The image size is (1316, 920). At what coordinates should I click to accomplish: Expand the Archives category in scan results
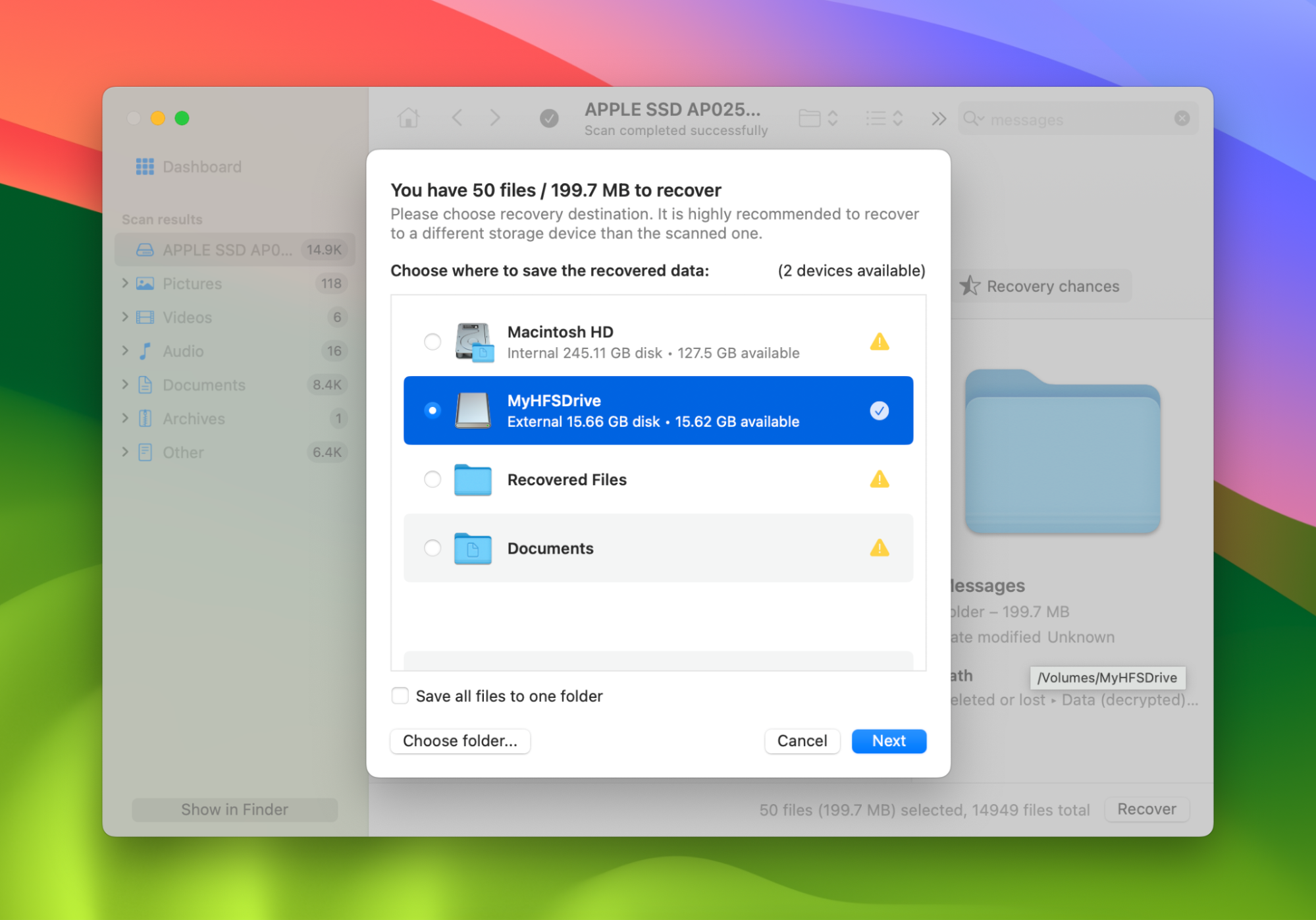tap(125, 418)
